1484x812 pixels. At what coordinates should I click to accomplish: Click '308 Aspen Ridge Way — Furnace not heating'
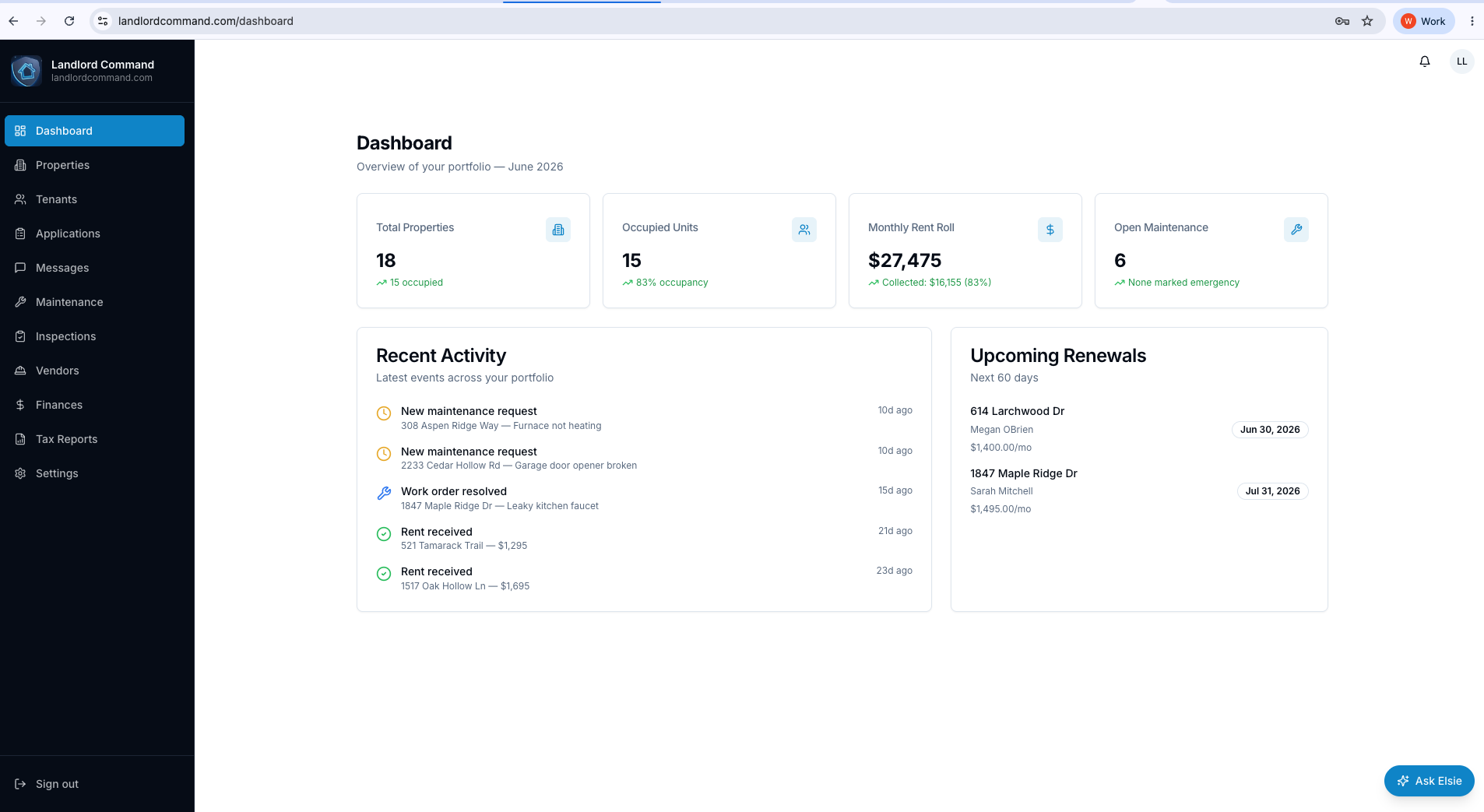click(x=501, y=426)
